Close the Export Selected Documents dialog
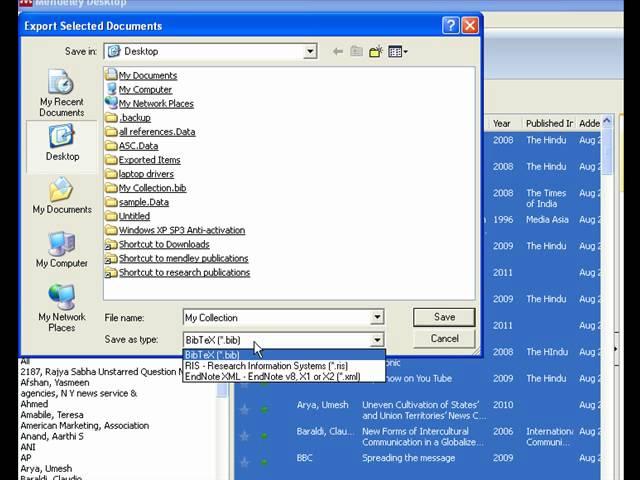This screenshot has width=640, height=480. coord(470,26)
